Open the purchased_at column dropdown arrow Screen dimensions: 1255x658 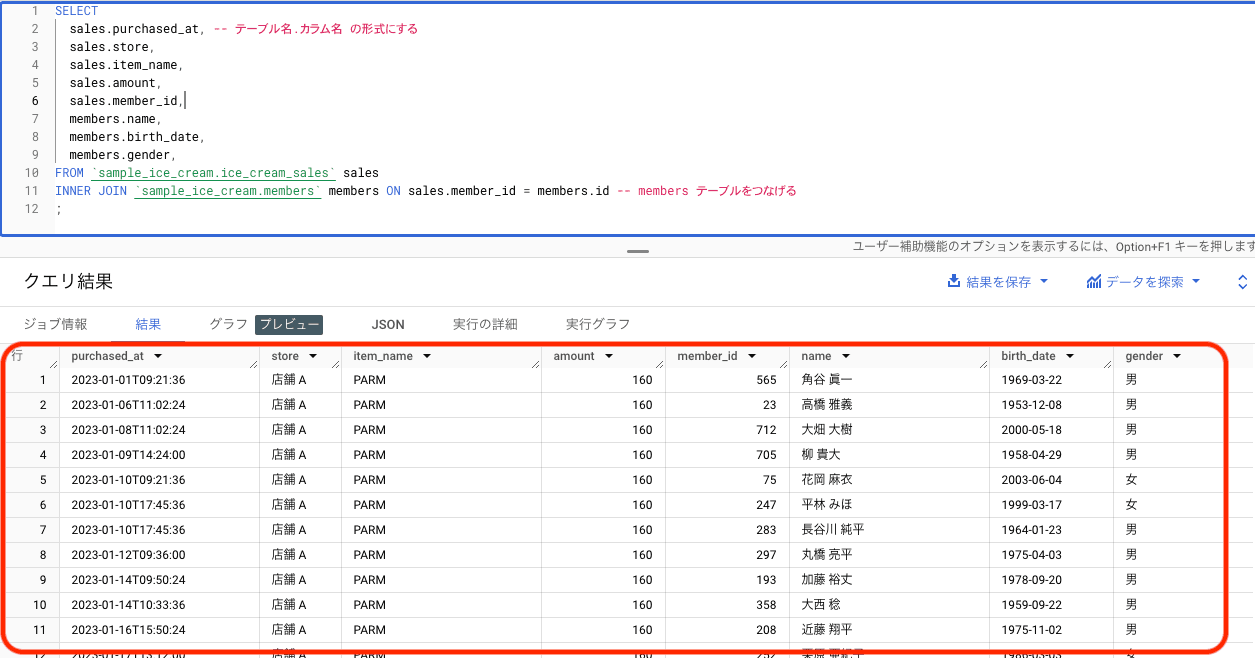(158, 356)
